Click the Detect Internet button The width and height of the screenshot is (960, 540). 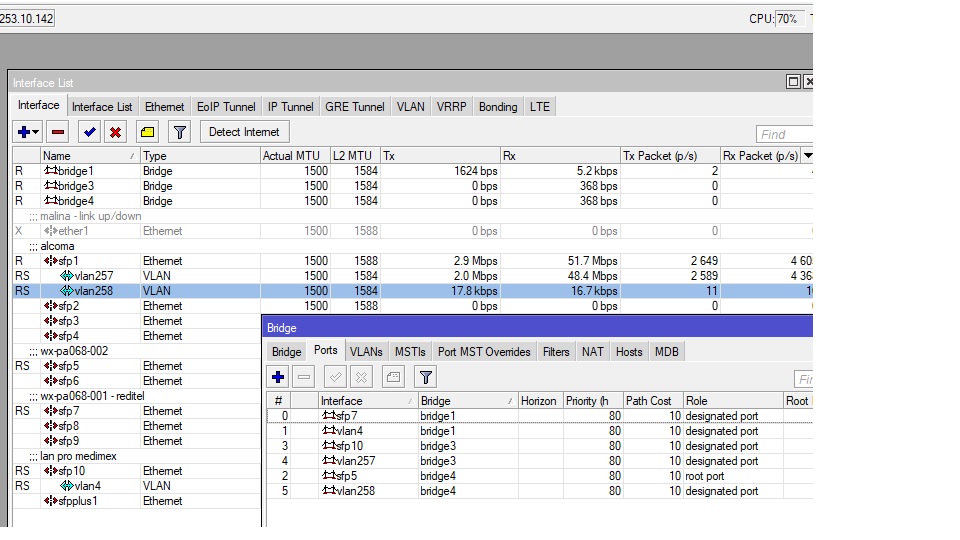tap(244, 132)
